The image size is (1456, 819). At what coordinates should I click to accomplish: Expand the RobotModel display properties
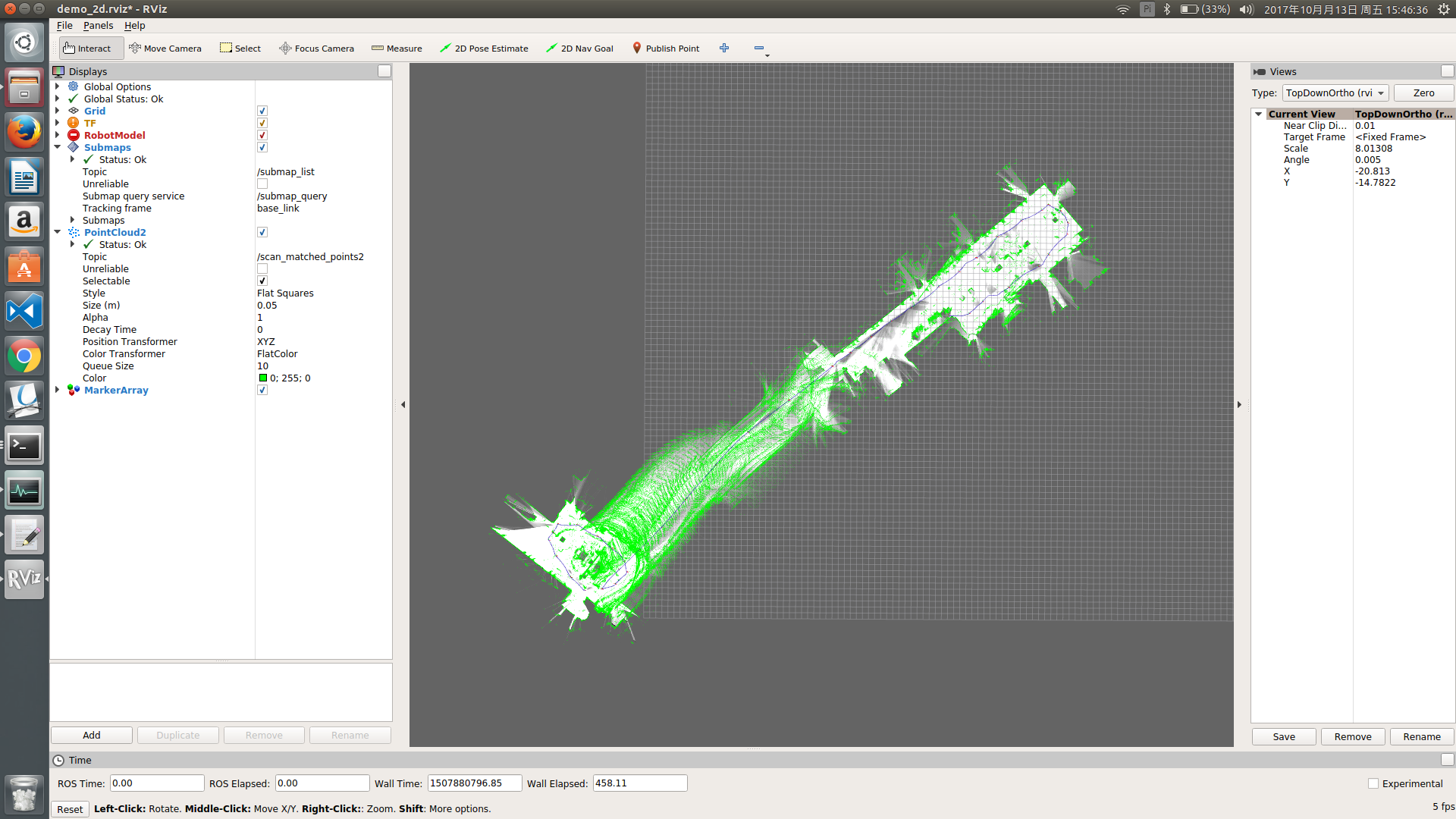[x=57, y=135]
